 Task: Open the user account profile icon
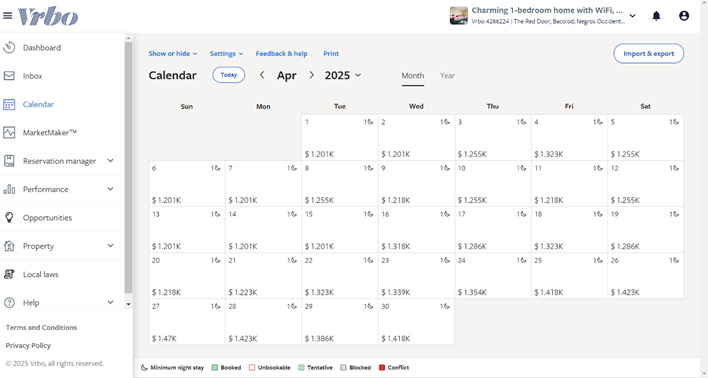(684, 16)
